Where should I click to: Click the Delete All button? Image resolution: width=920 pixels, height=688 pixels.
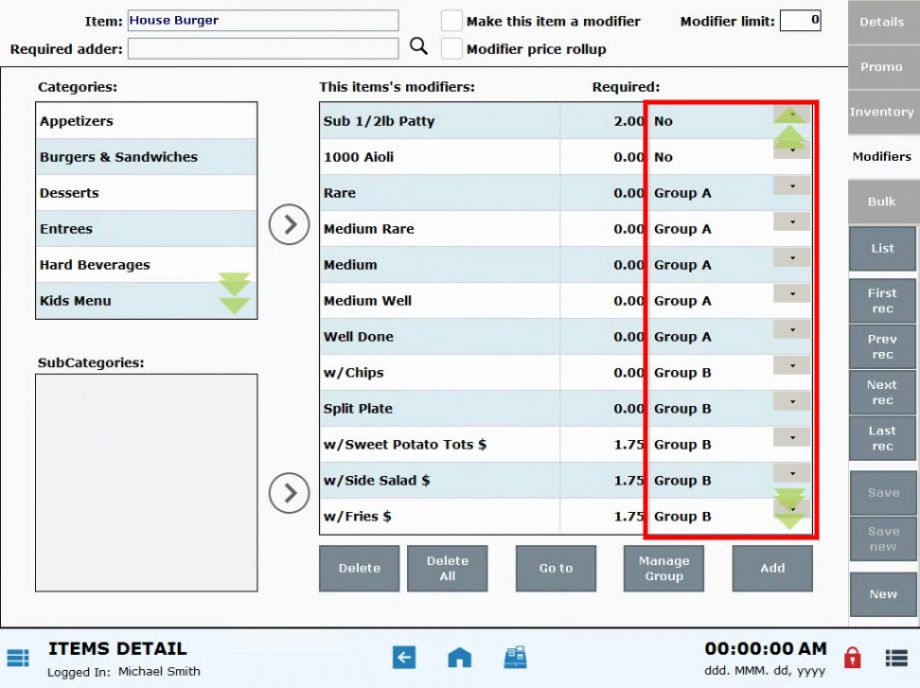point(447,568)
